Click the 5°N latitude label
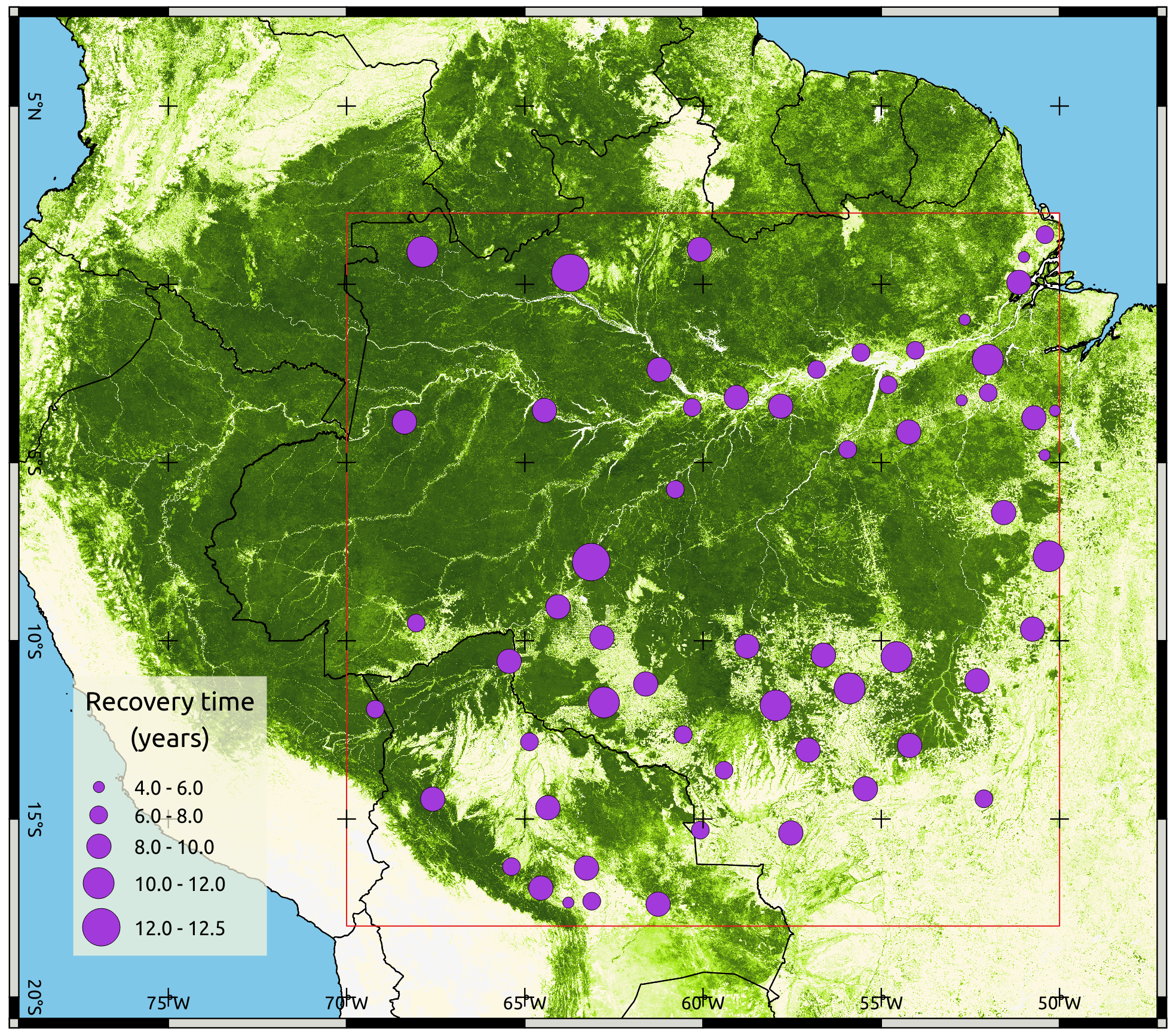The height and width of the screenshot is (1035, 1176). pyautogui.click(x=35, y=106)
